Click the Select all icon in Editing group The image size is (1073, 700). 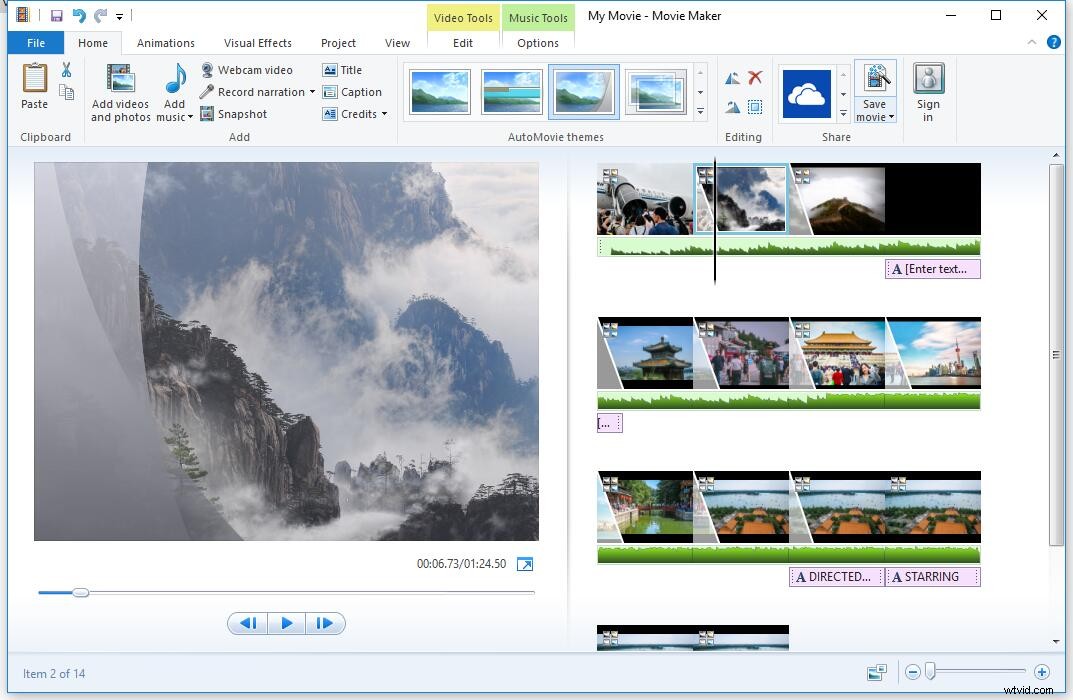(x=755, y=107)
